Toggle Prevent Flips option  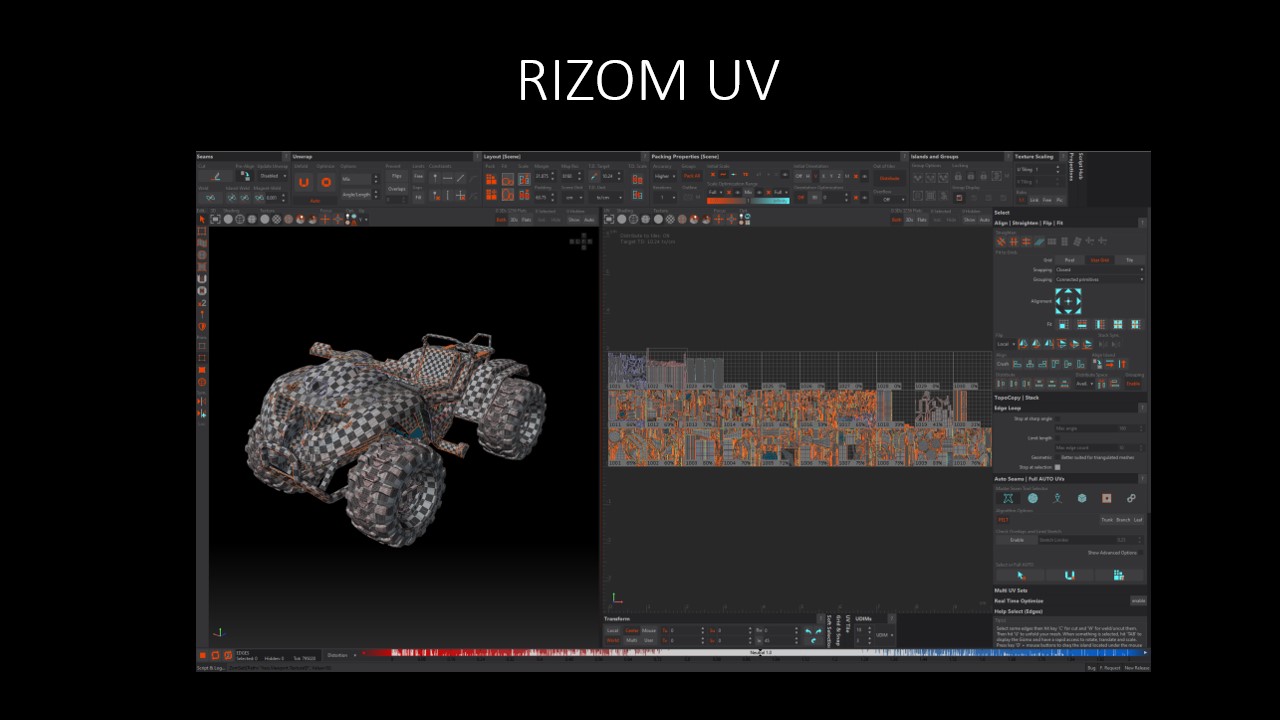tap(396, 175)
